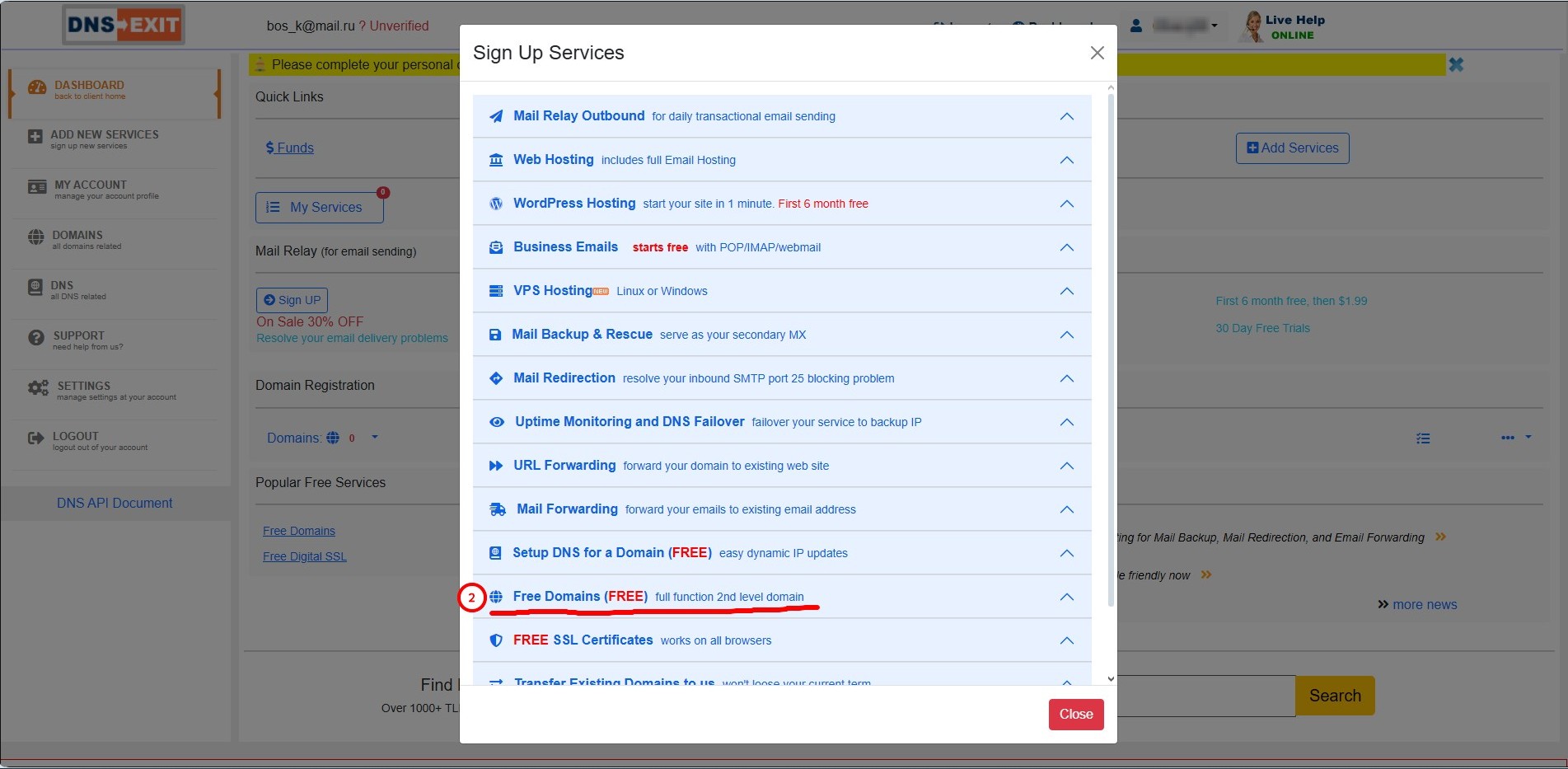The width and height of the screenshot is (1568, 769).
Task: Click the FREE SSL Certificates shield icon
Action: click(496, 640)
